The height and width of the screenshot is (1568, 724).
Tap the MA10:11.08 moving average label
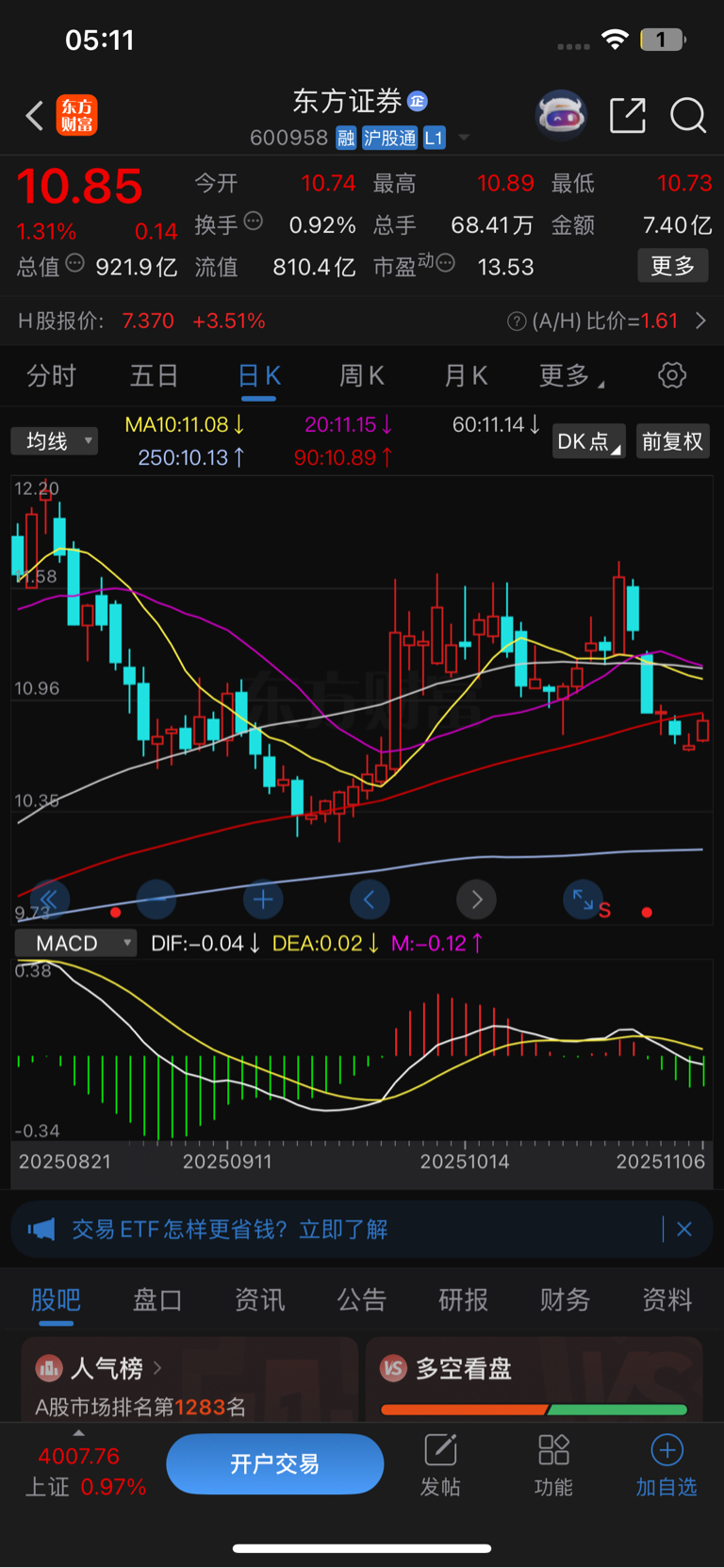(185, 424)
